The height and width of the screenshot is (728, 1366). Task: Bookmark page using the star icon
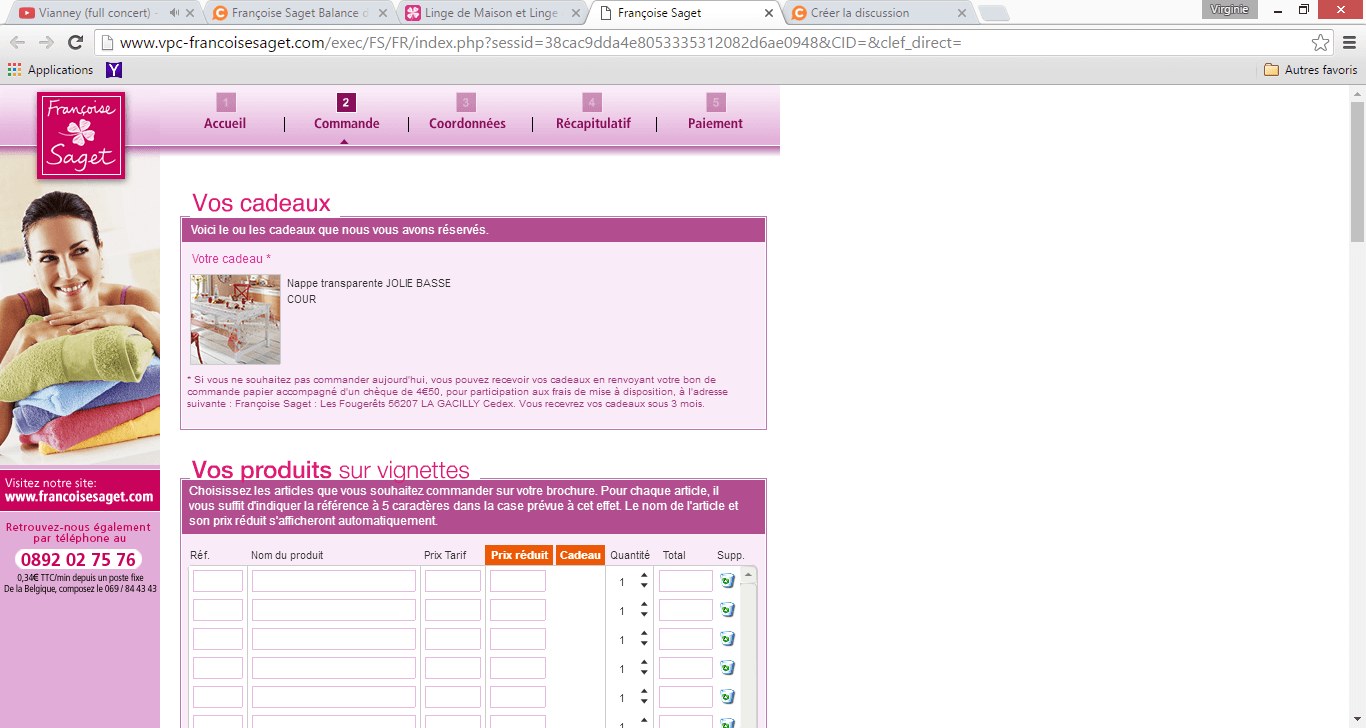(1320, 43)
